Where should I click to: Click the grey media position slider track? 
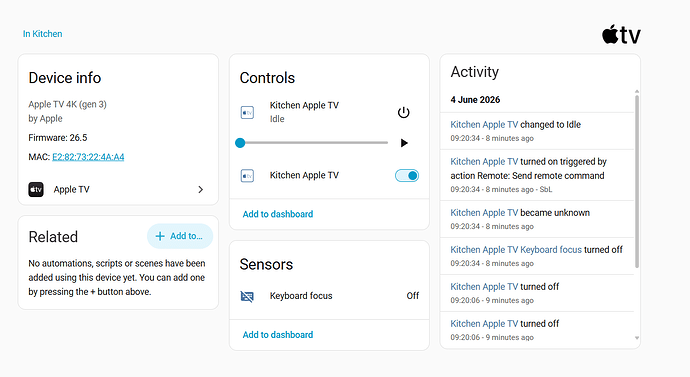[x=314, y=143]
